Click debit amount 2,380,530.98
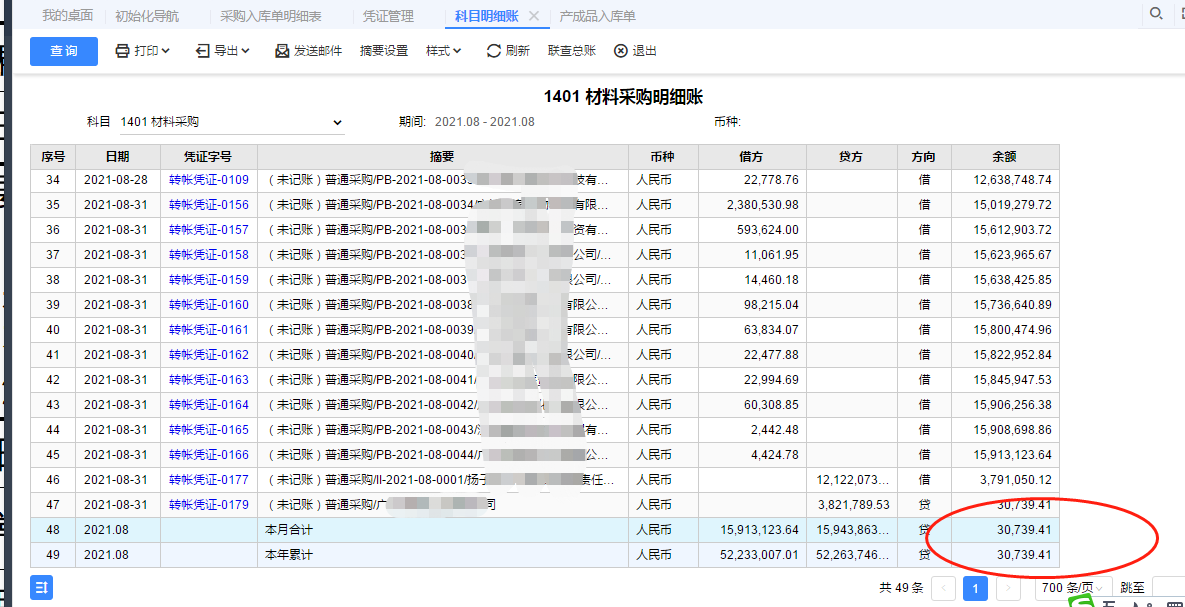 (x=763, y=205)
